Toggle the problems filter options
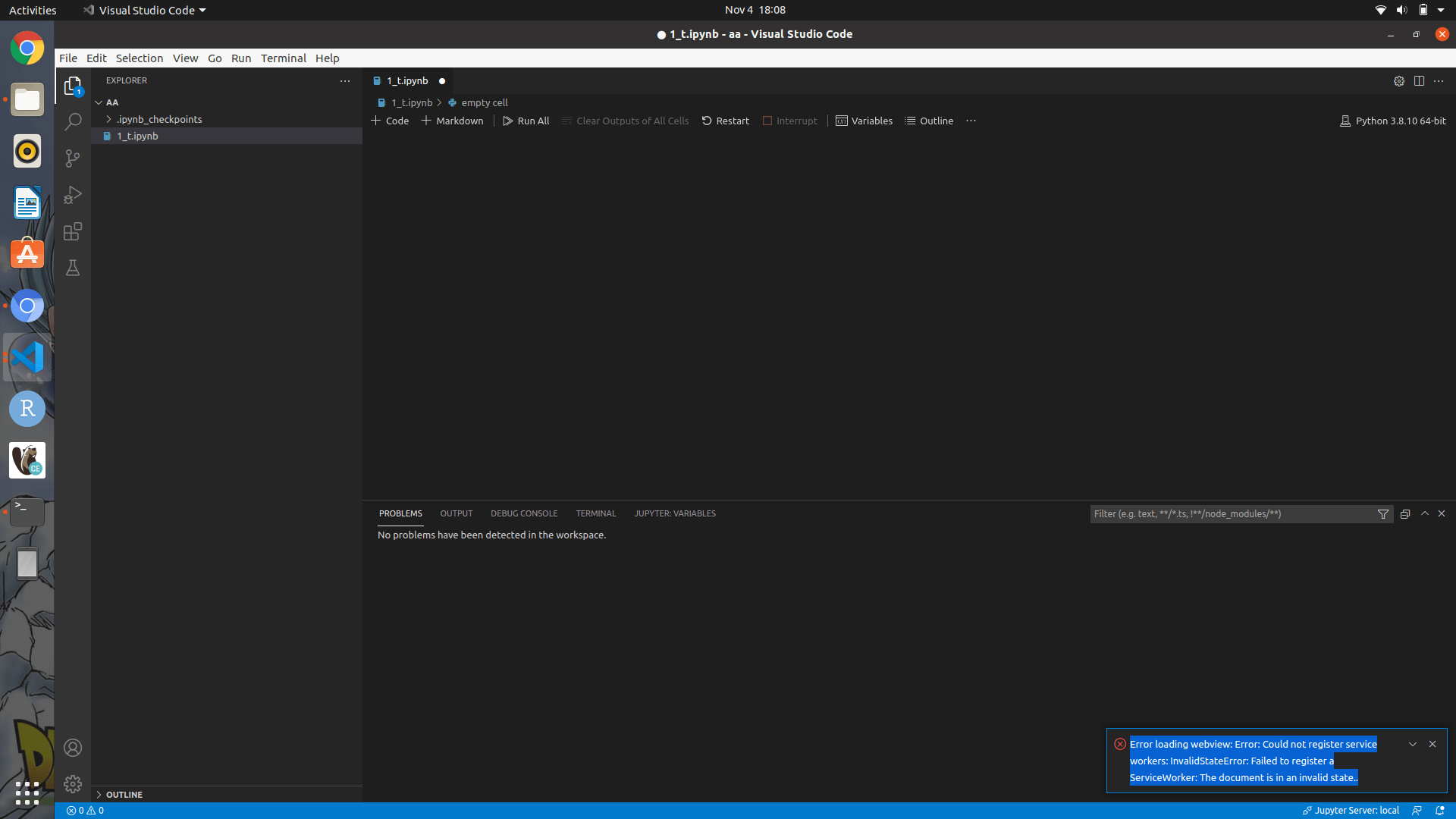 point(1383,513)
